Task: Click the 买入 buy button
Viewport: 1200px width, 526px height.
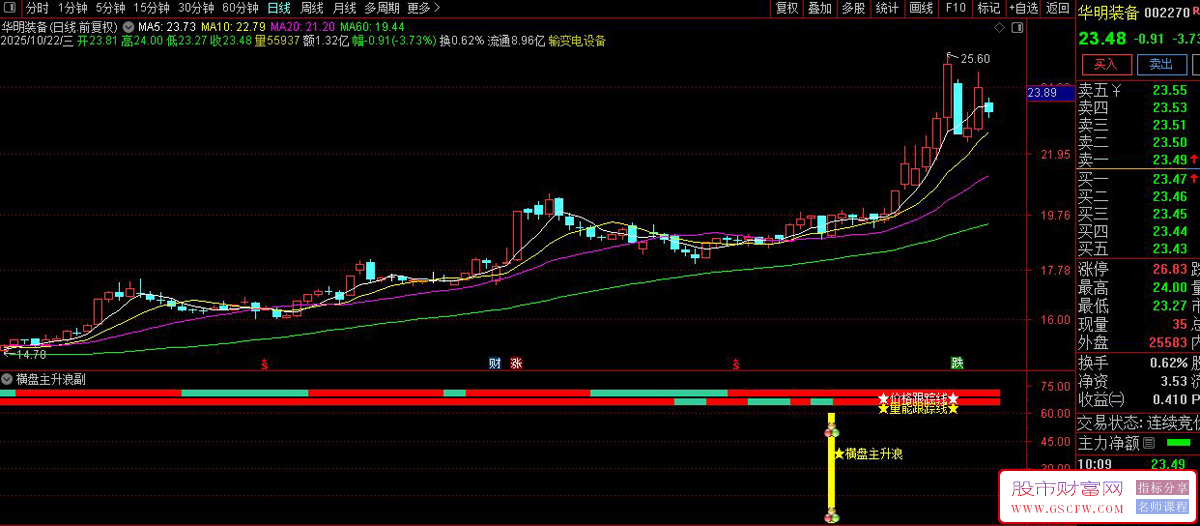Action: (x=1105, y=64)
